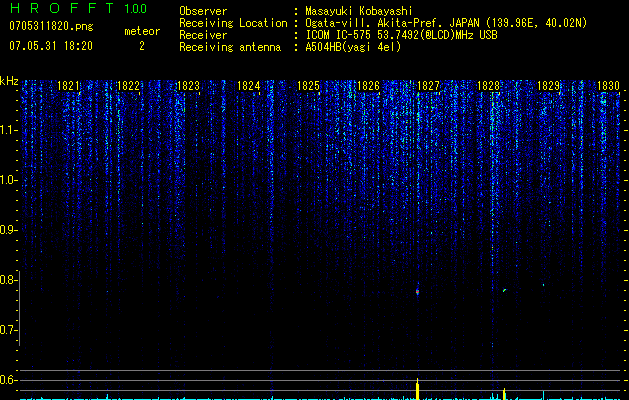Click the 1829 time marker
This screenshot has width=629, height=400.
pos(548,86)
